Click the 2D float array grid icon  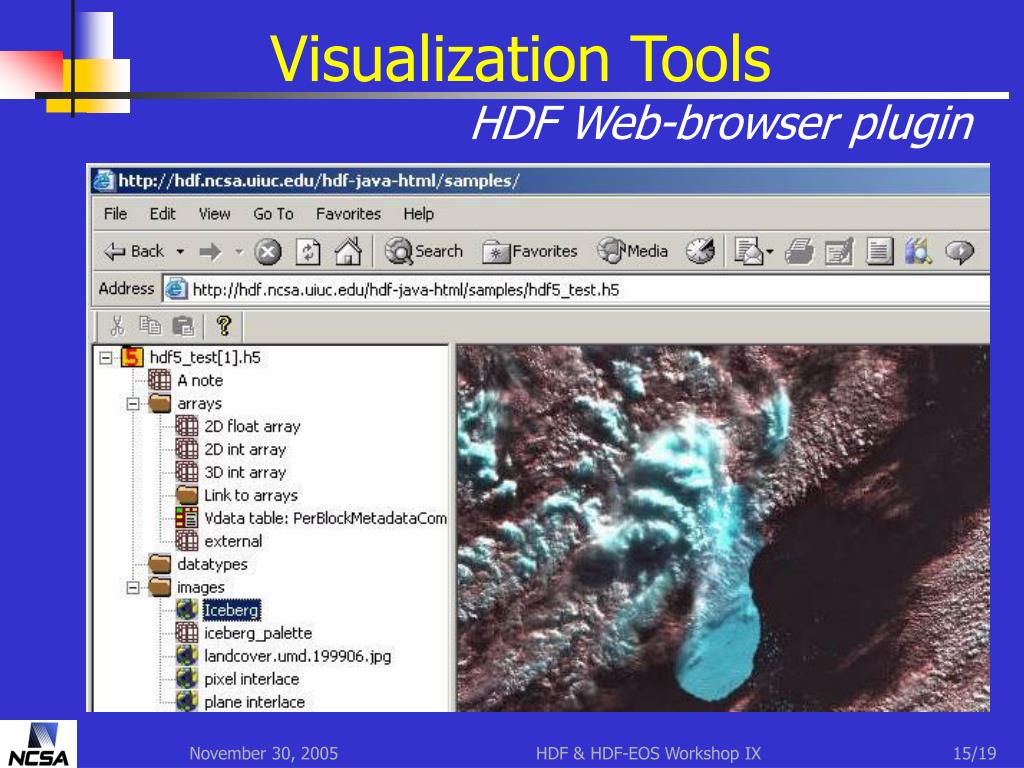tap(187, 426)
